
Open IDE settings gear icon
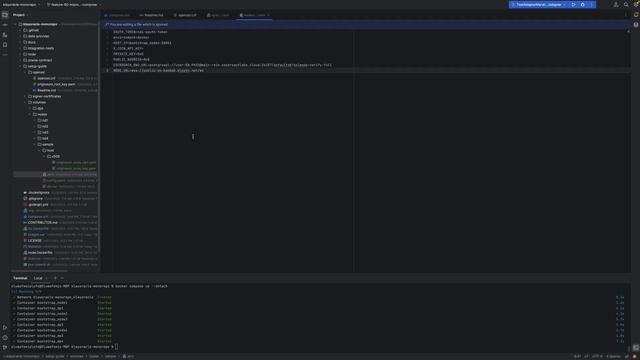(636, 4)
